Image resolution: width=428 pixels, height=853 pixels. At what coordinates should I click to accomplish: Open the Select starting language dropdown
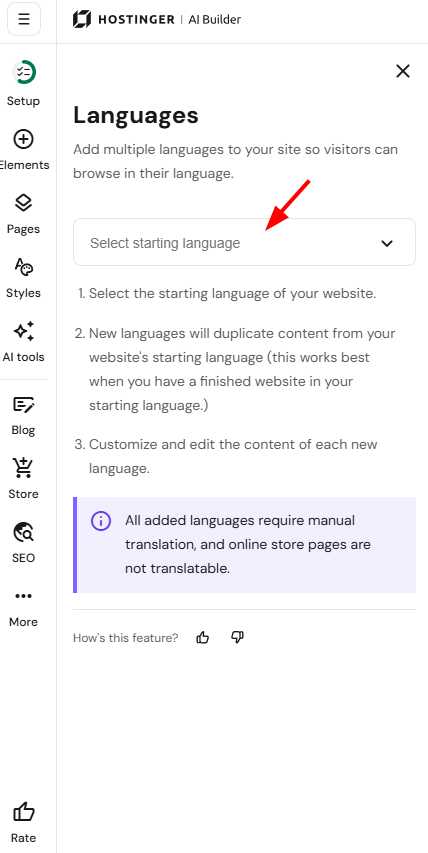click(x=244, y=242)
